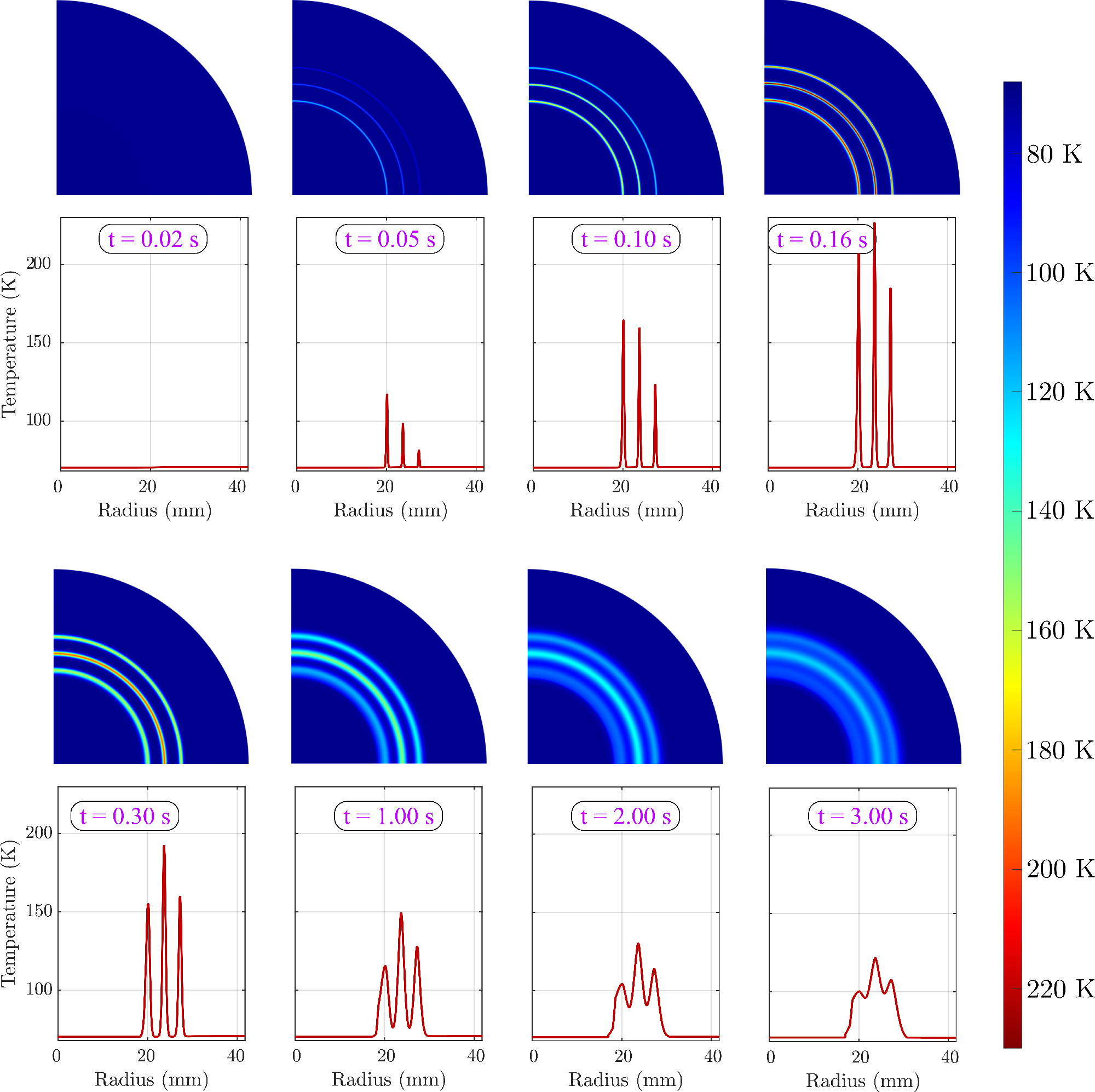Click Radius (mm) label under t = 1.00 s plot

(x=388, y=1079)
